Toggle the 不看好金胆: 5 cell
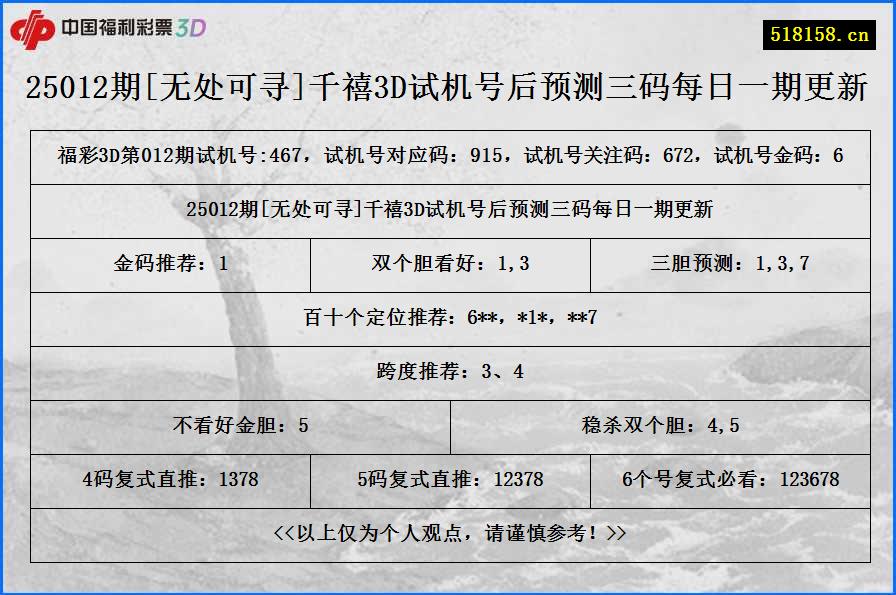The width and height of the screenshot is (896, 595). [x=240, y=425]
